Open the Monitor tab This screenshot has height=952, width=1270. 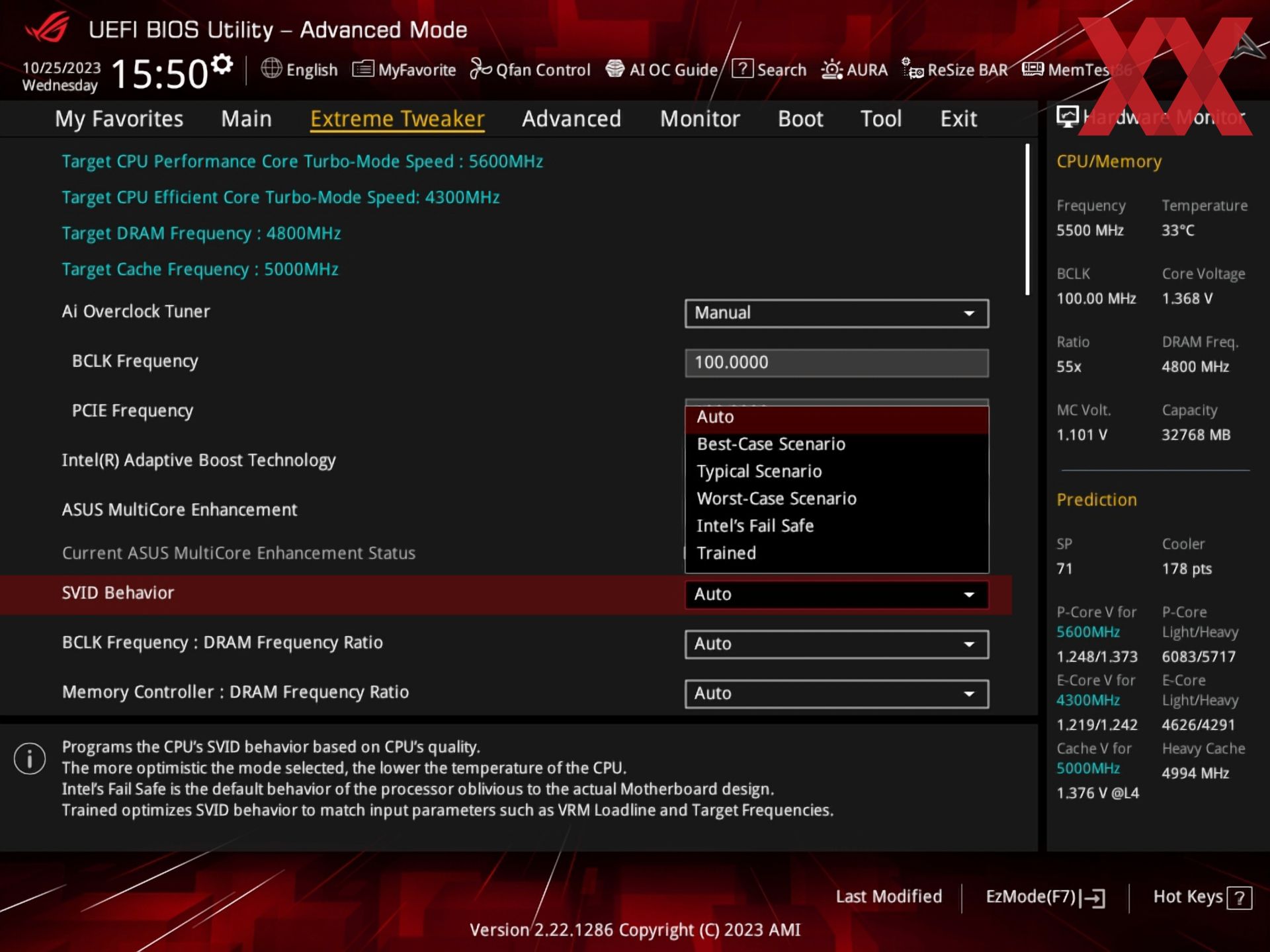click(700, 119)
